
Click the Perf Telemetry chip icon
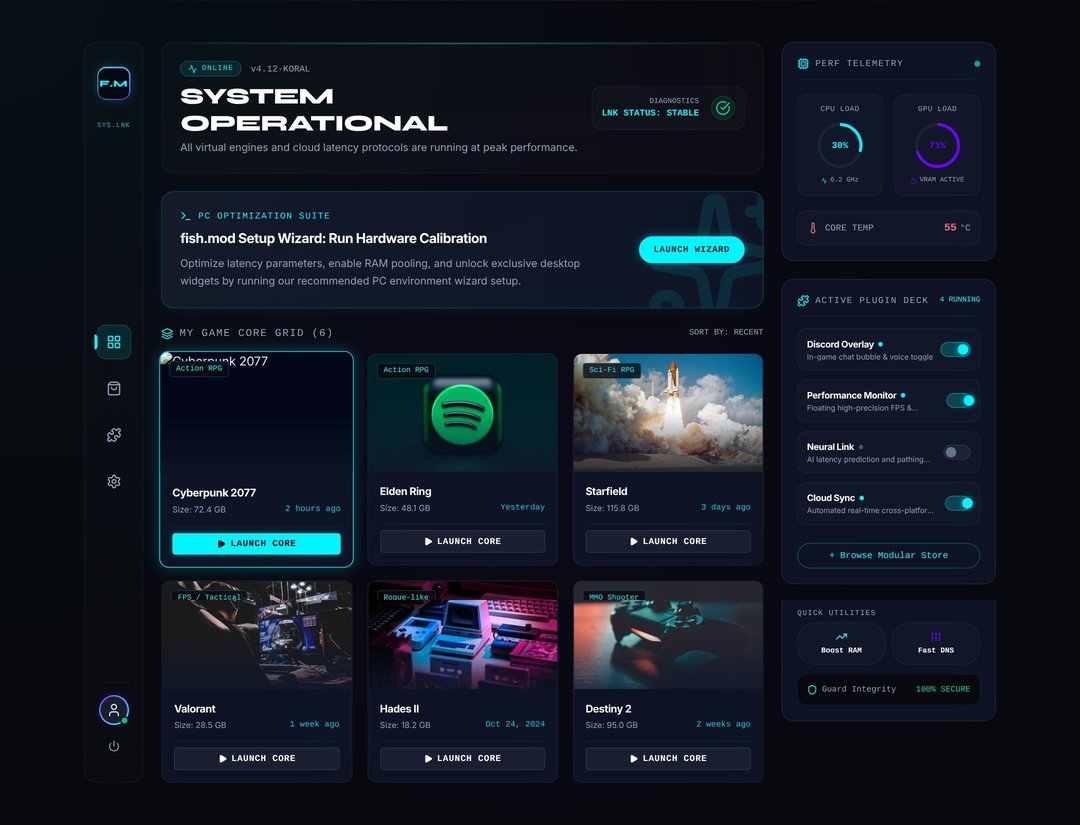click(x=803, y=63)
